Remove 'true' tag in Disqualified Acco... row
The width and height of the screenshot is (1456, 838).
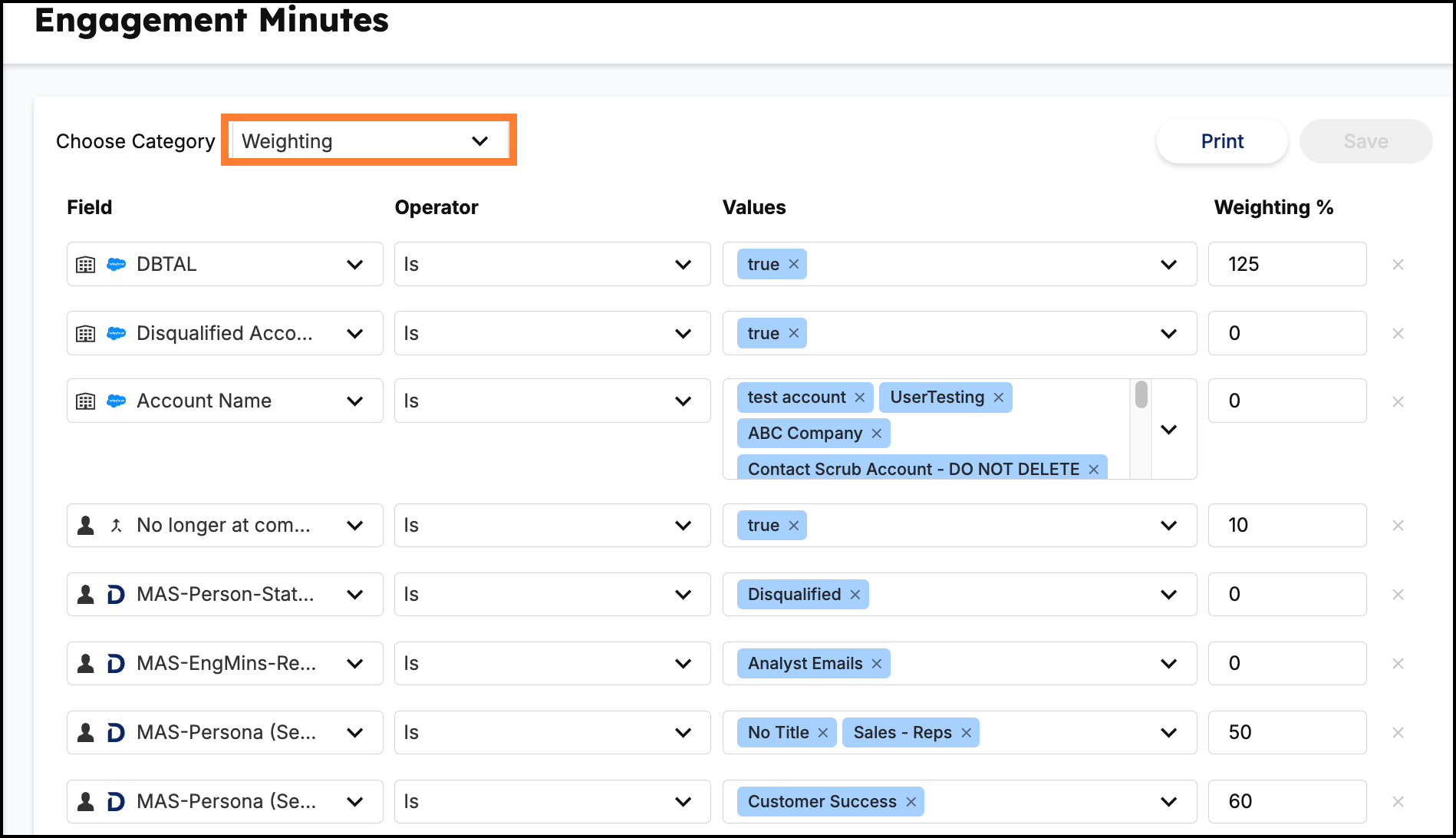pos(794,333)
